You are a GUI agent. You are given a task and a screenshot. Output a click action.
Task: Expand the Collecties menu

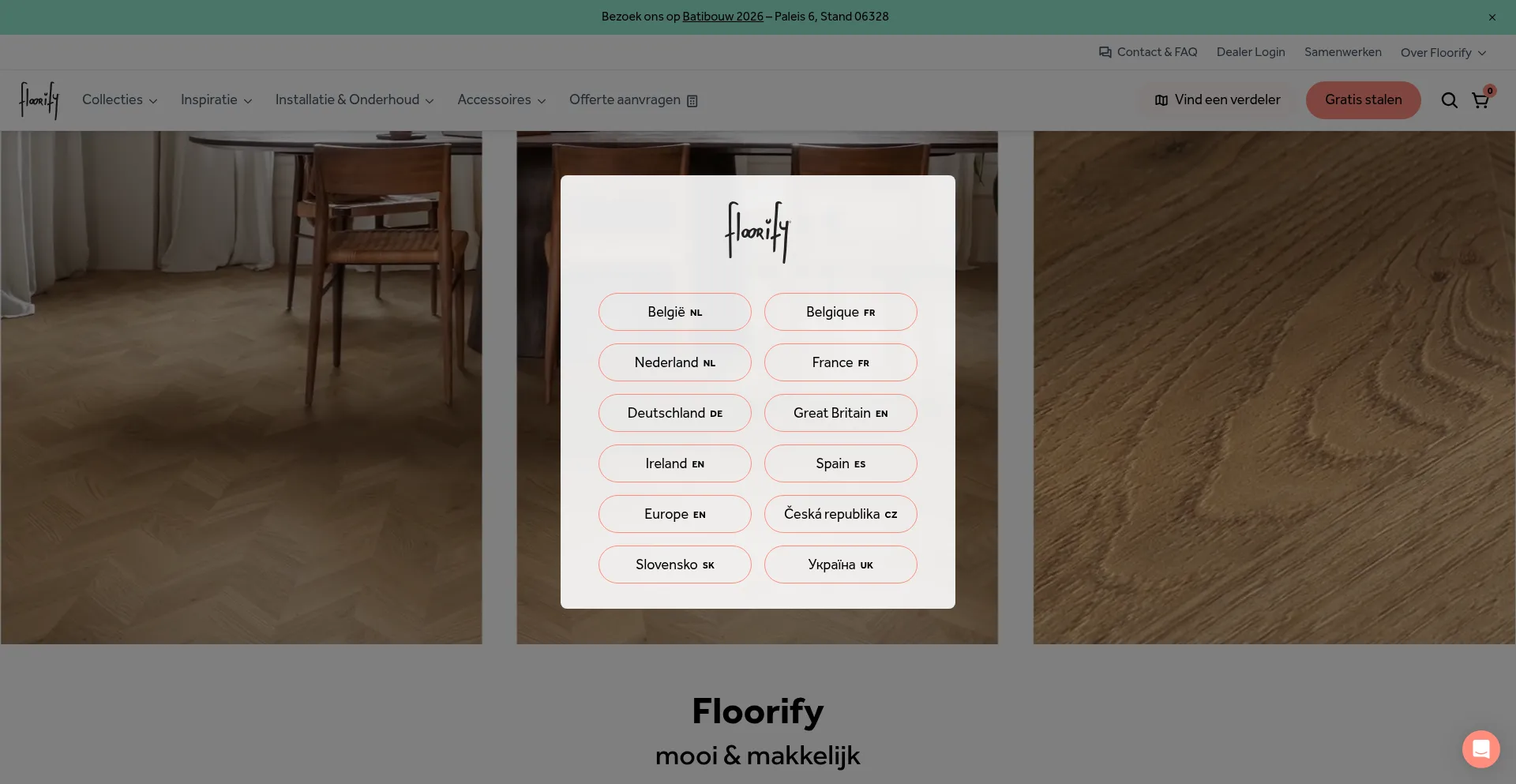point(118,100)
